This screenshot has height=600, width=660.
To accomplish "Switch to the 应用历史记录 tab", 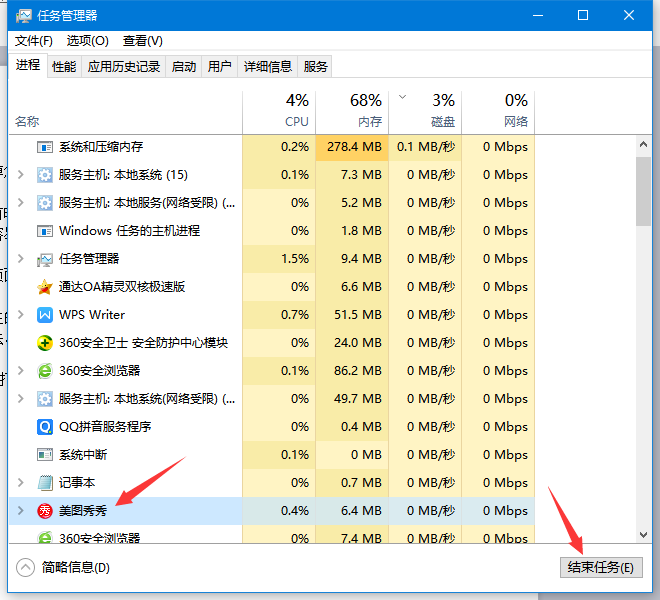I will coord(124,67).
